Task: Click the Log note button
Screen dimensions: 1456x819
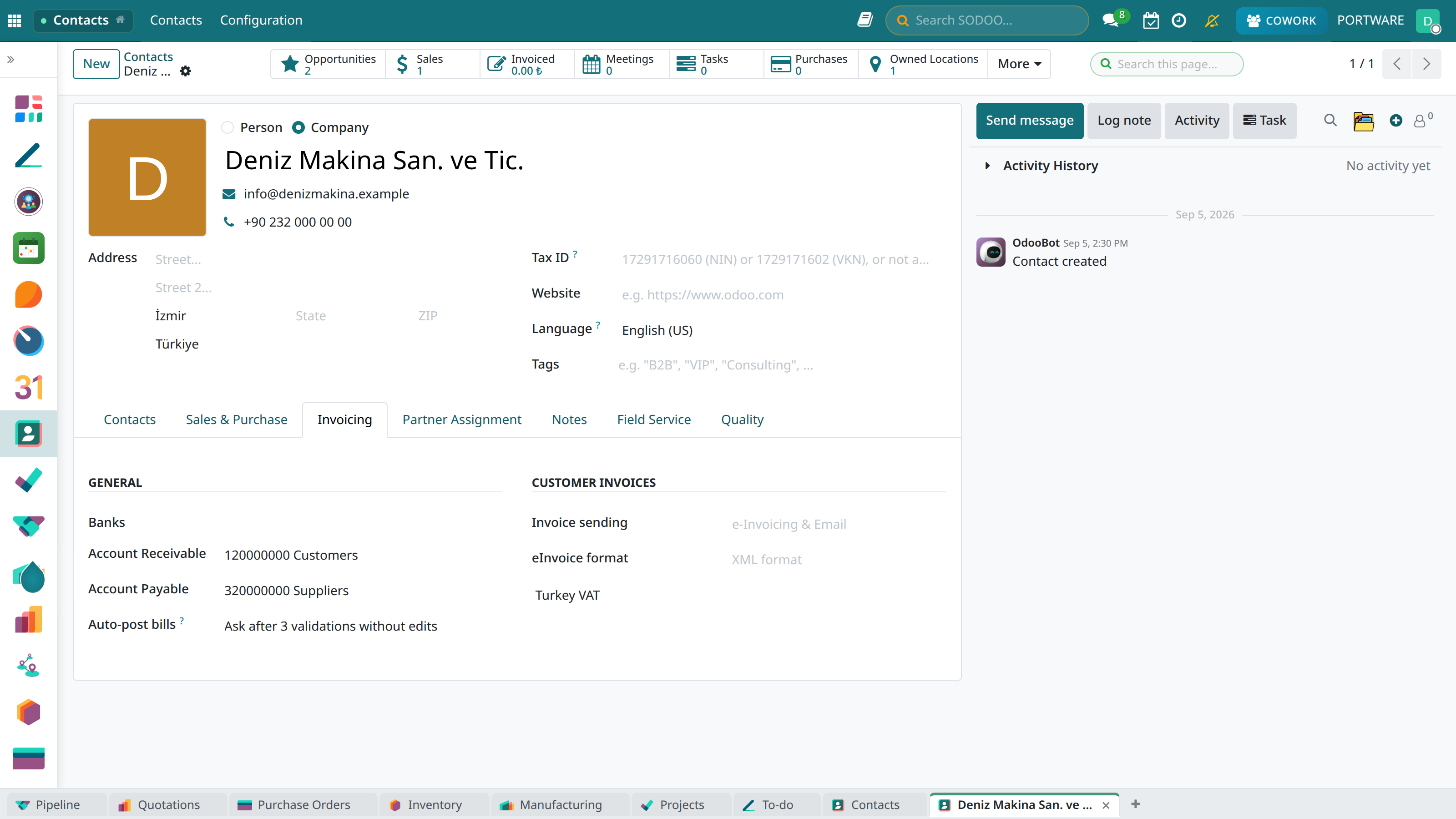Action: point(1124,121)
